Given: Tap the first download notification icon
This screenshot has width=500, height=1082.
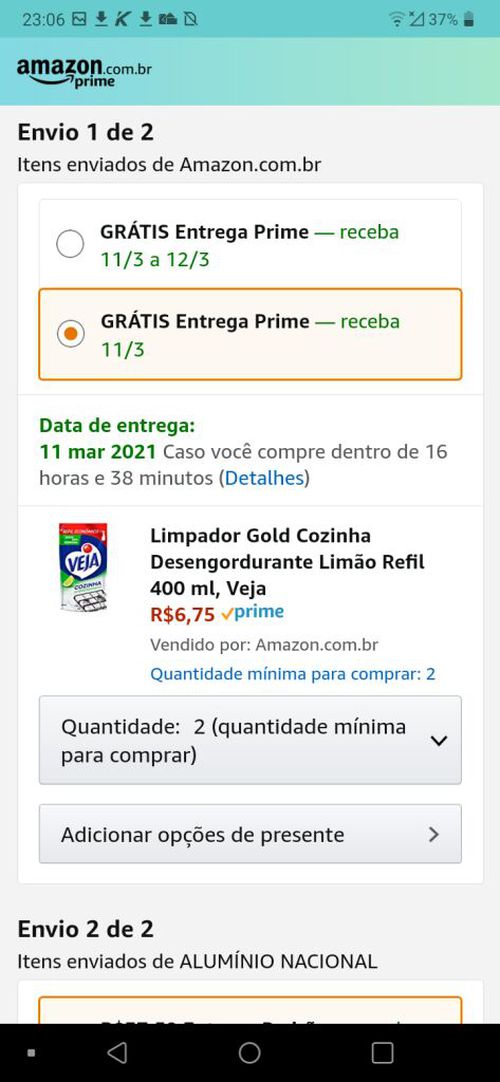Looking at the screenshot, I should pos(101,19).
